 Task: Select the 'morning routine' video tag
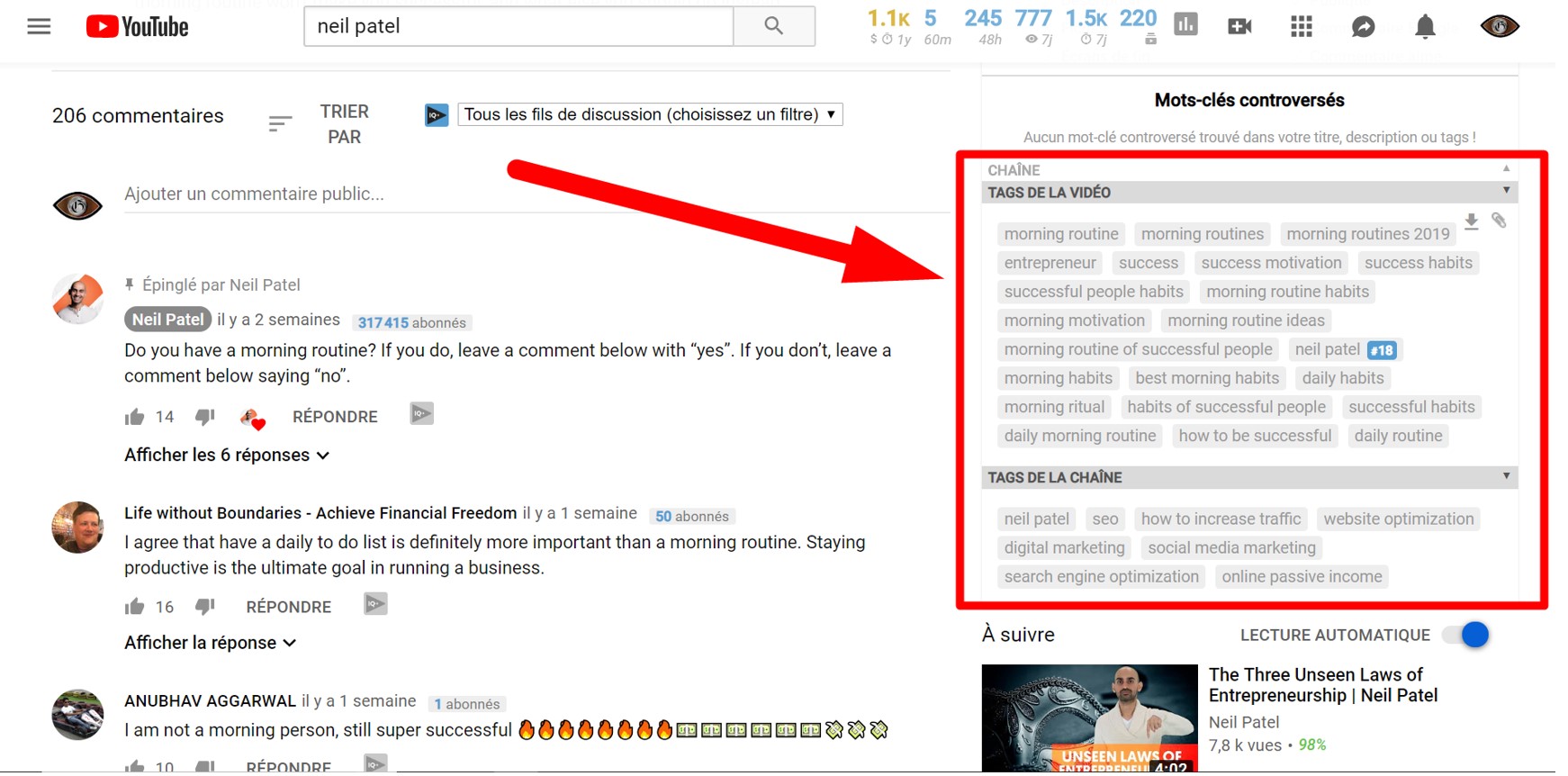1061,234
